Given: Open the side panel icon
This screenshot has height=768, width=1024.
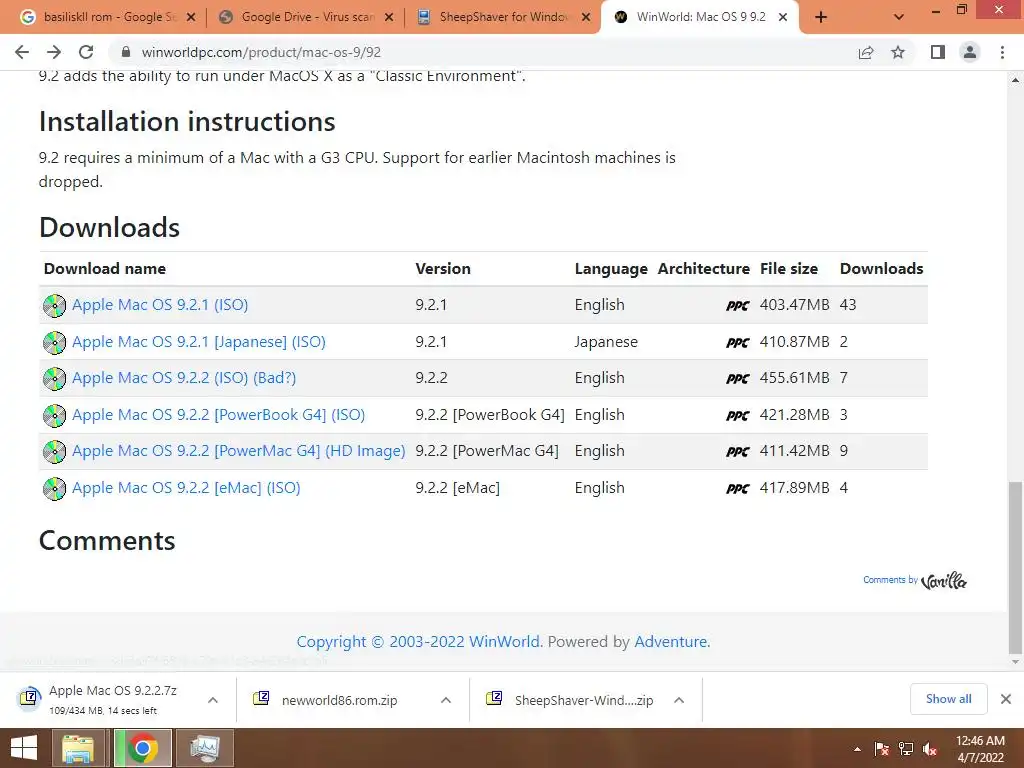Looking at the screenshot, I should tap(938, 52).
